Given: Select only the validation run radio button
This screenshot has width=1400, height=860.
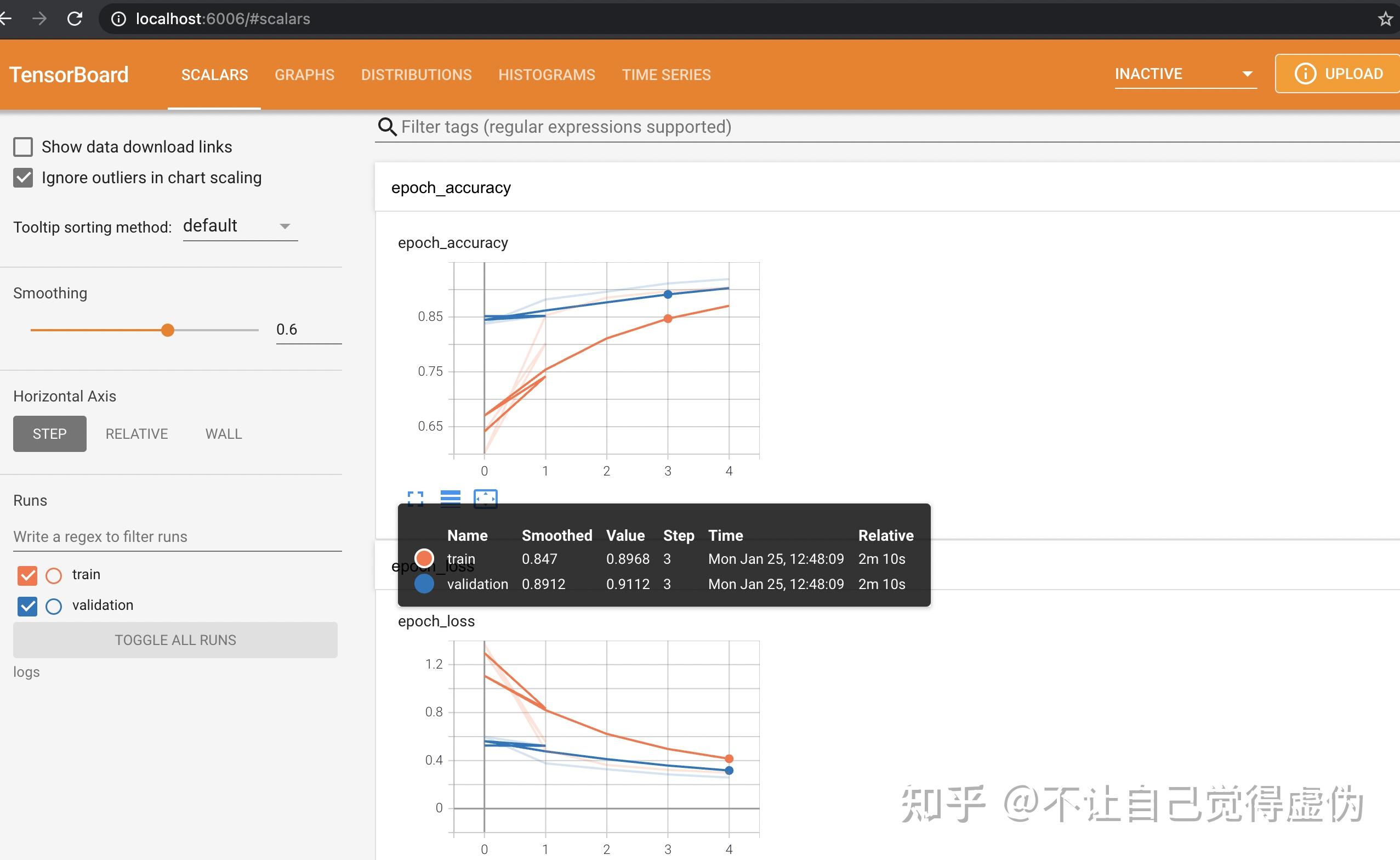Looking at the screenshot, I should coord(54,606).
